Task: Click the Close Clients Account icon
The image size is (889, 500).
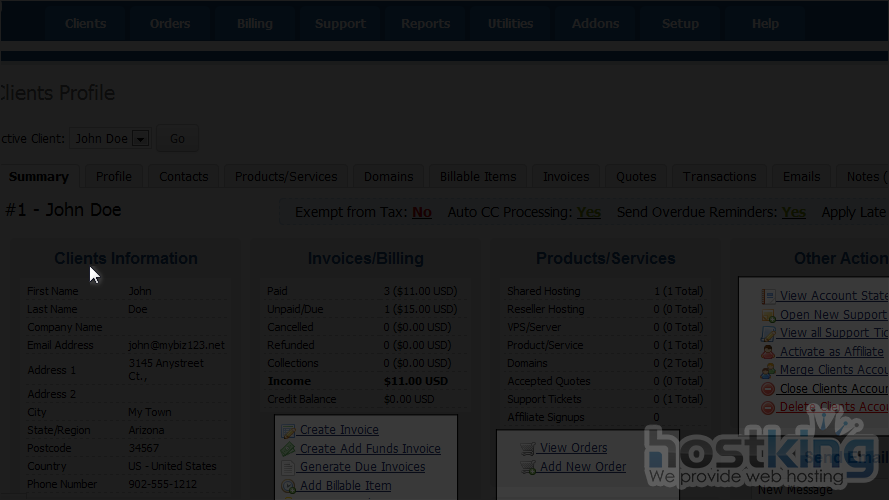Action: [x=768, y=389]
